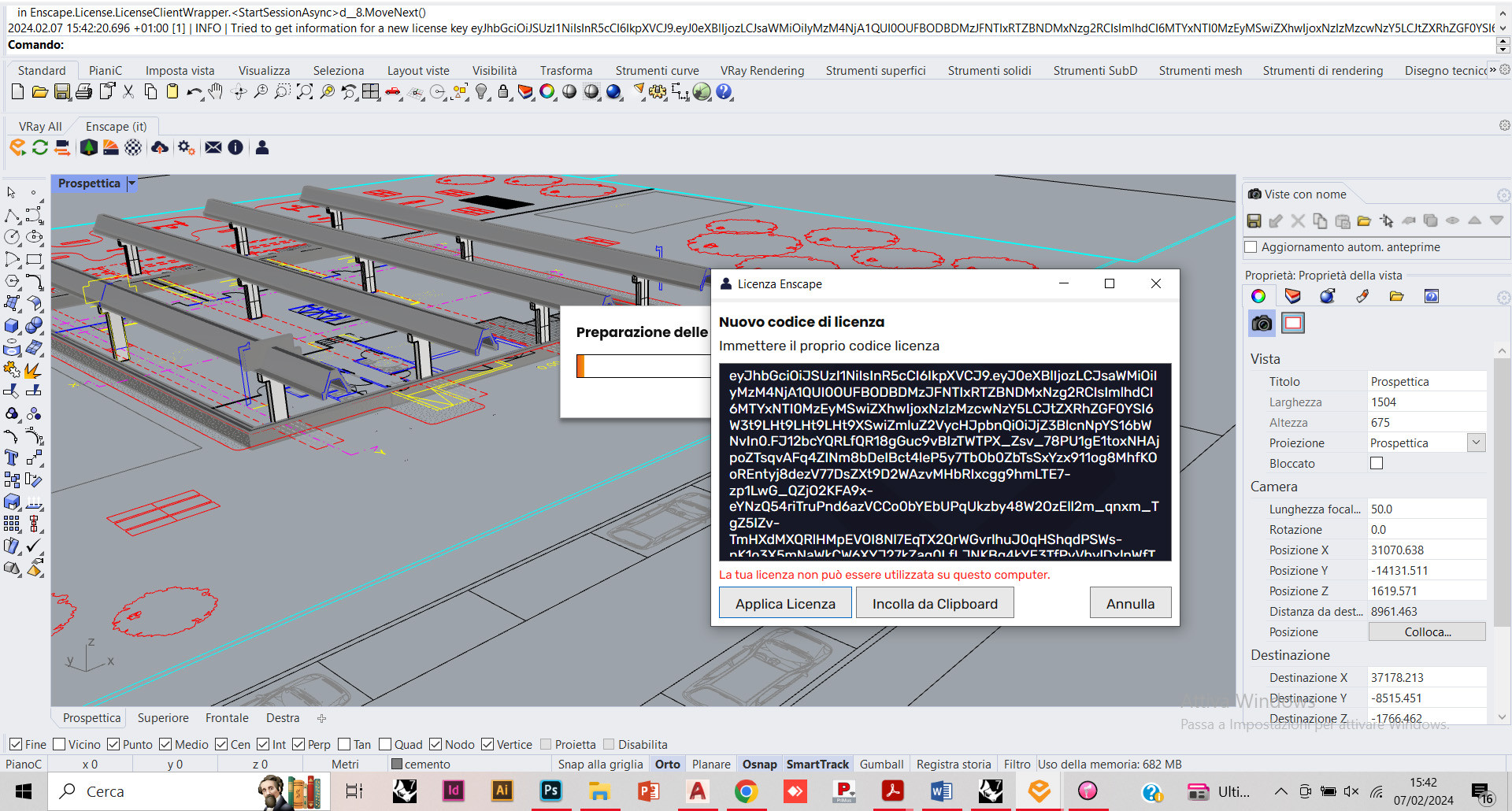Click the Save floppy disk icon in Standard toolbar

[x=61, y=92]
